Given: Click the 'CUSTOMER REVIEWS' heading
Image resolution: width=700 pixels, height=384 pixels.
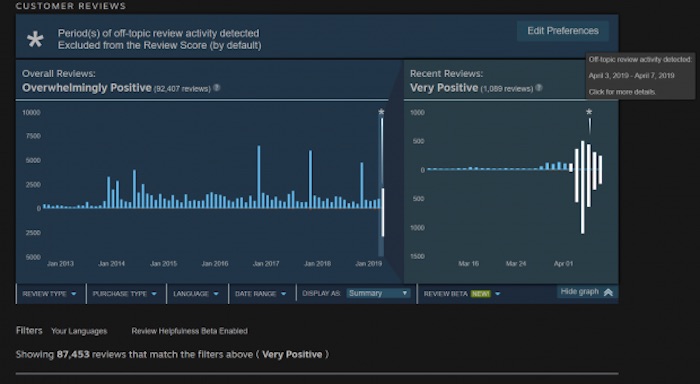Looking at the screenshot, I should [71, 6].
